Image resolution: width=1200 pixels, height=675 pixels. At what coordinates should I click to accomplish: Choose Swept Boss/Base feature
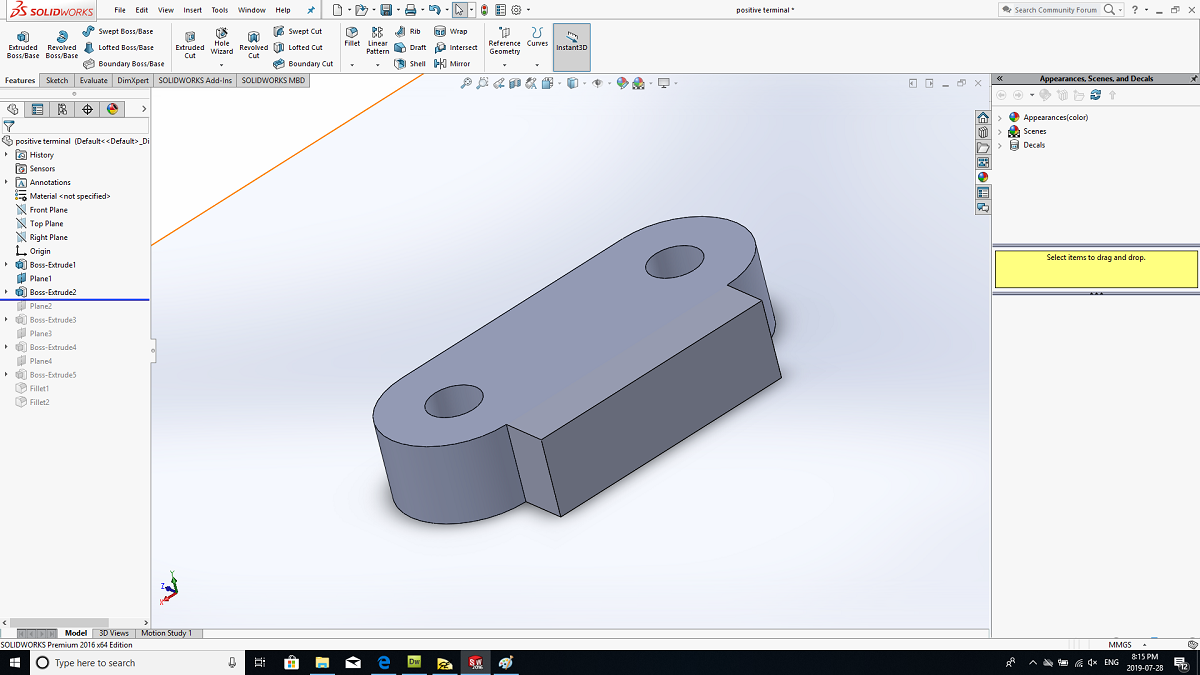(x=118, y=31)
